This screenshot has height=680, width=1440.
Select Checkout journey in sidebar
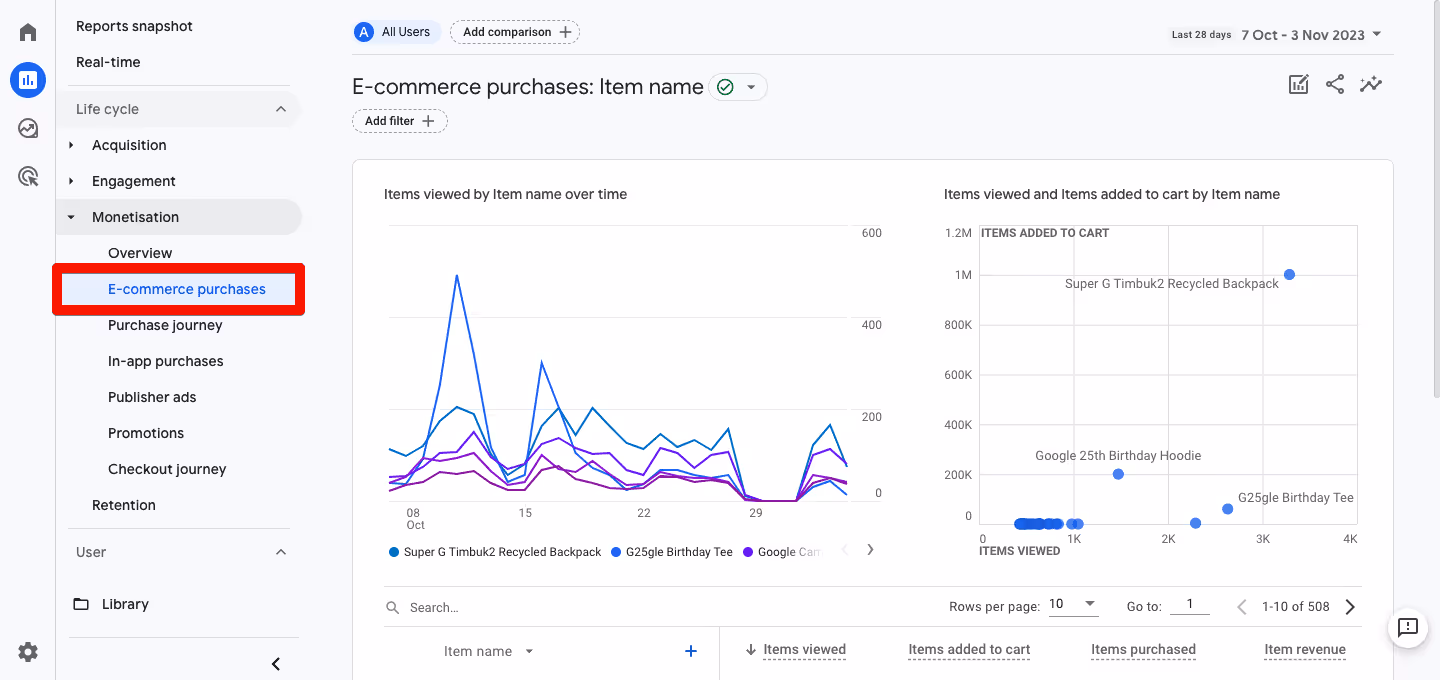click(x=167, y=469)
